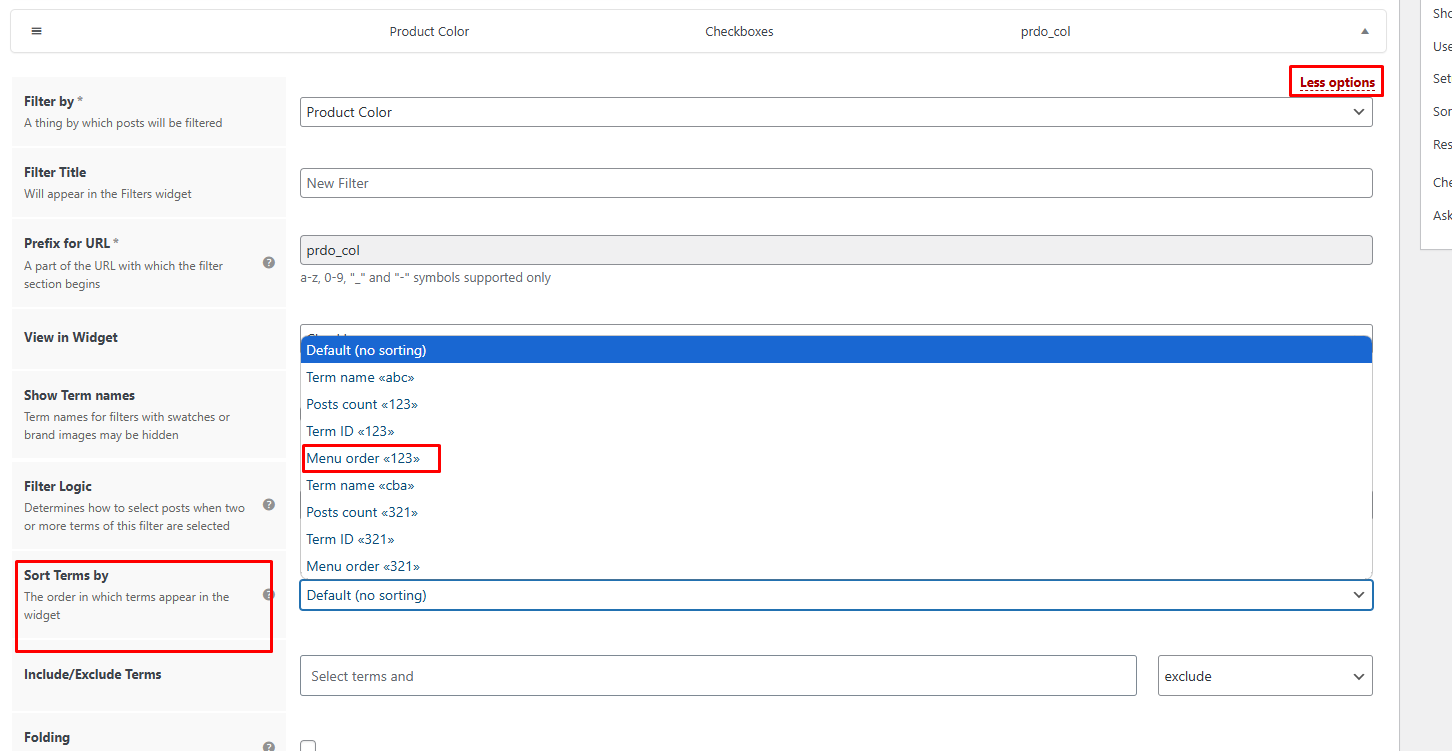Click the Checkboxes header text
Viewport: 1452px width, 751px height.
point(739,31)
